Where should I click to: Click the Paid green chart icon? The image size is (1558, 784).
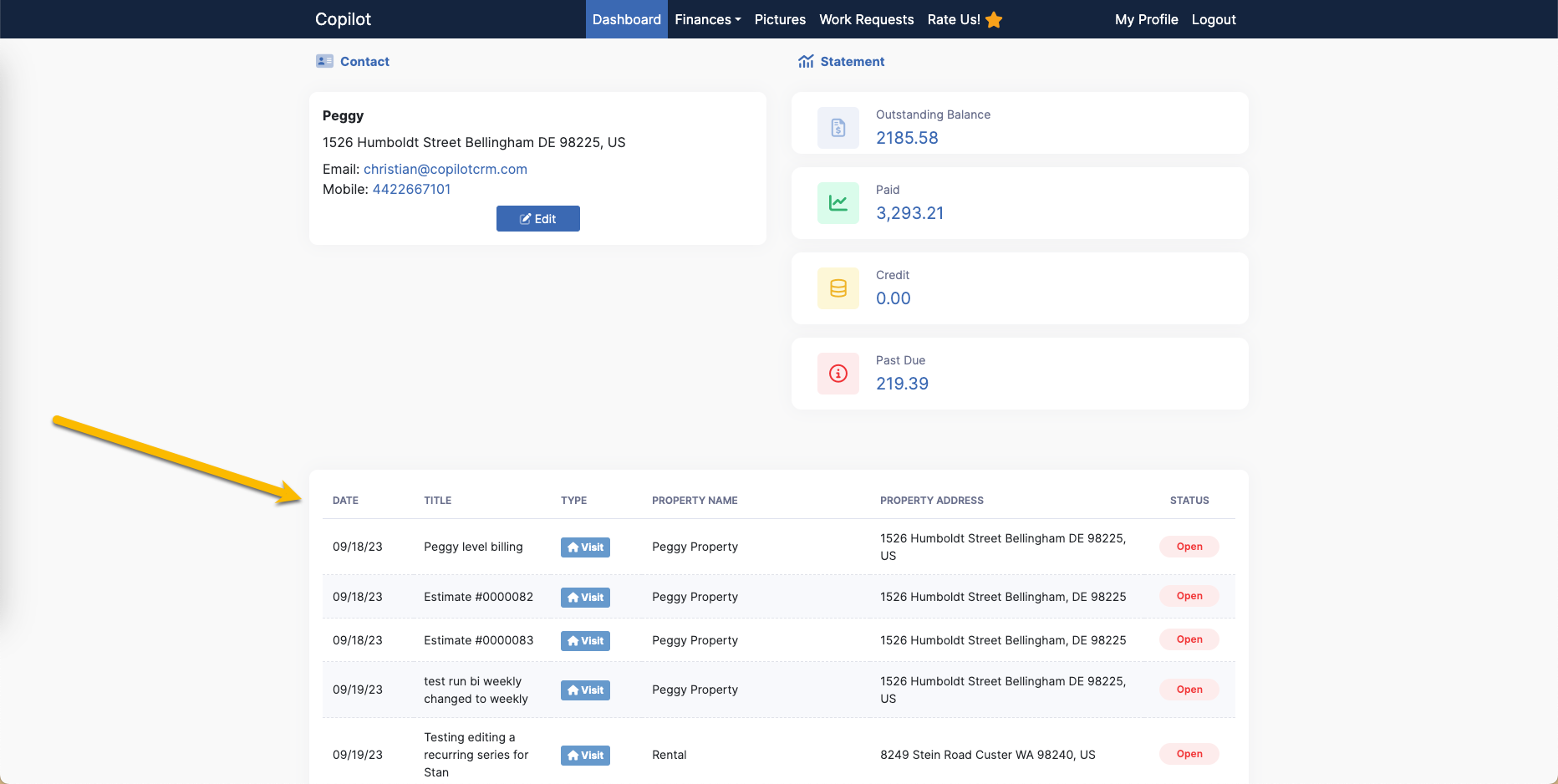click(x=838, y=203)
